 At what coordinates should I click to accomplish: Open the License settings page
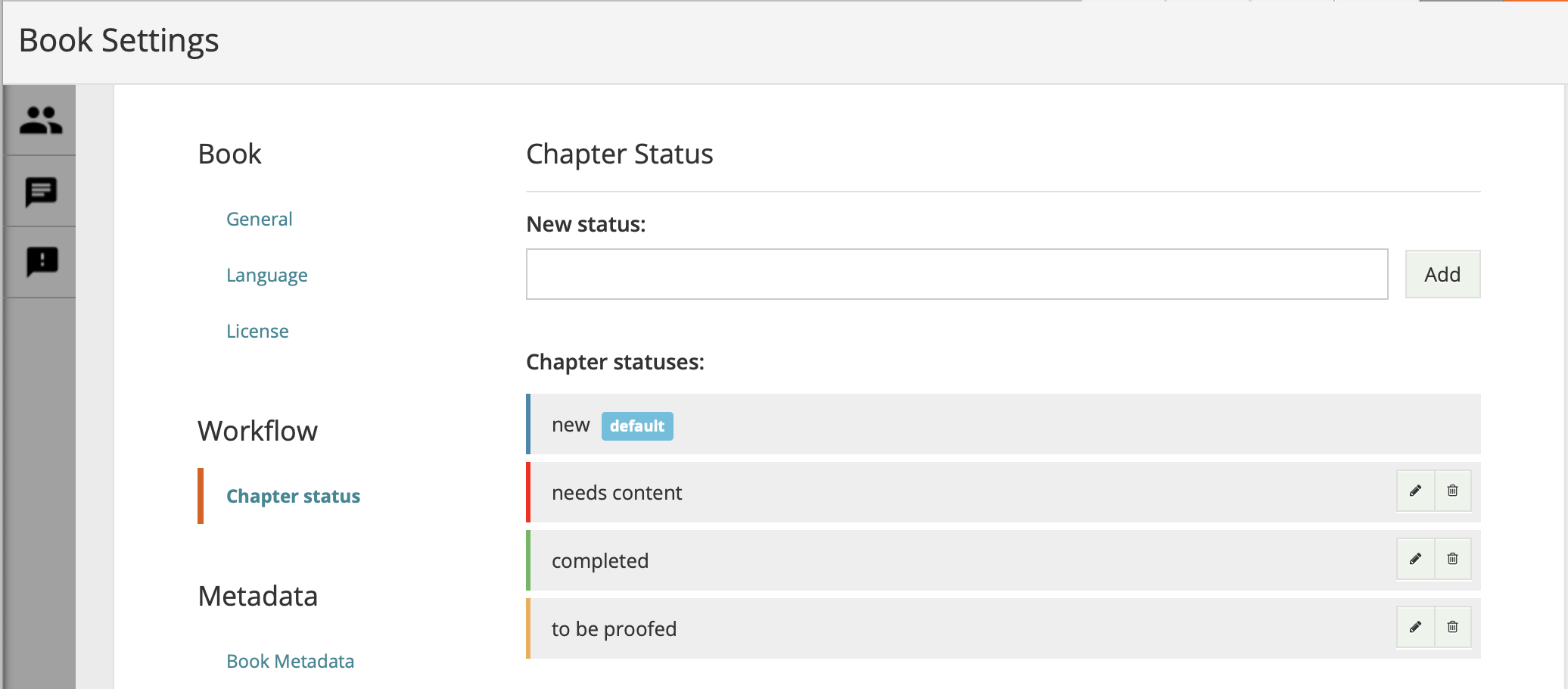coord(257,331)
